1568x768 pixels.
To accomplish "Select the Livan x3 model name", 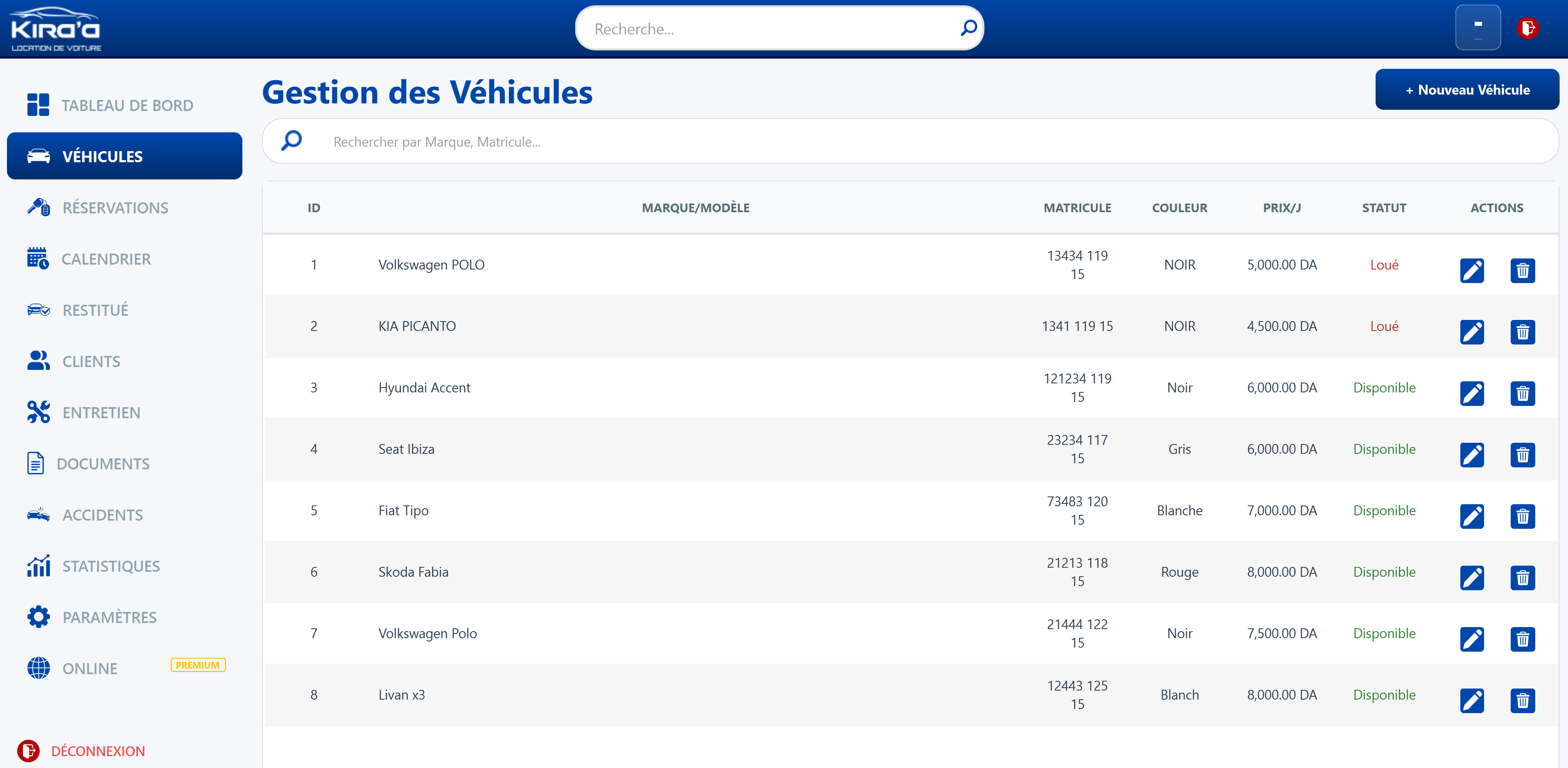I will (x=402, y=694).
